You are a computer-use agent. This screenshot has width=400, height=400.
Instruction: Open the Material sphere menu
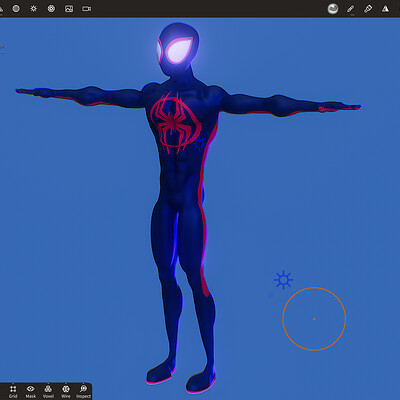(16, 9)
